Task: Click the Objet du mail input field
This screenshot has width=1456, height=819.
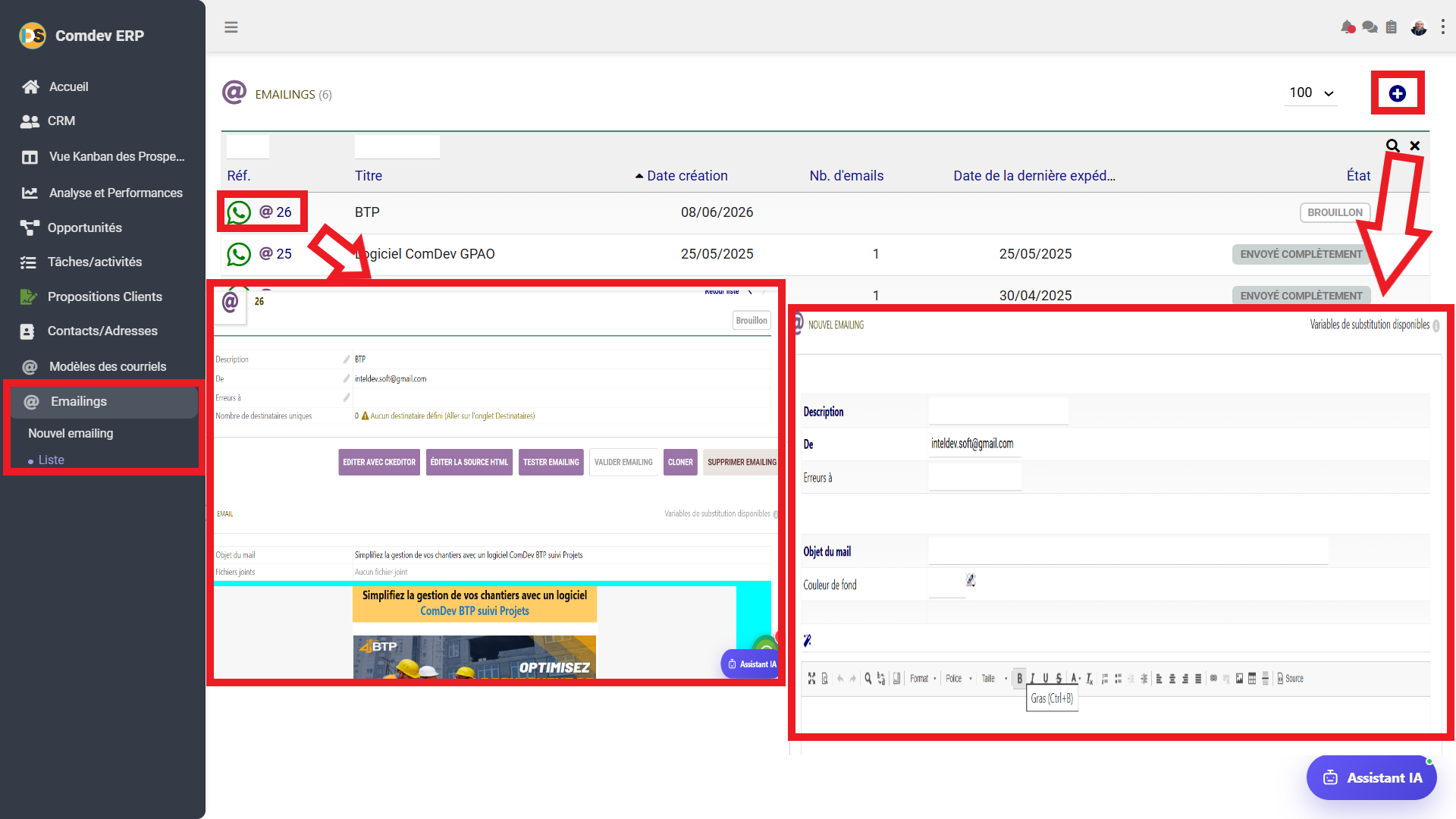Action: (x=1128, y=551)
